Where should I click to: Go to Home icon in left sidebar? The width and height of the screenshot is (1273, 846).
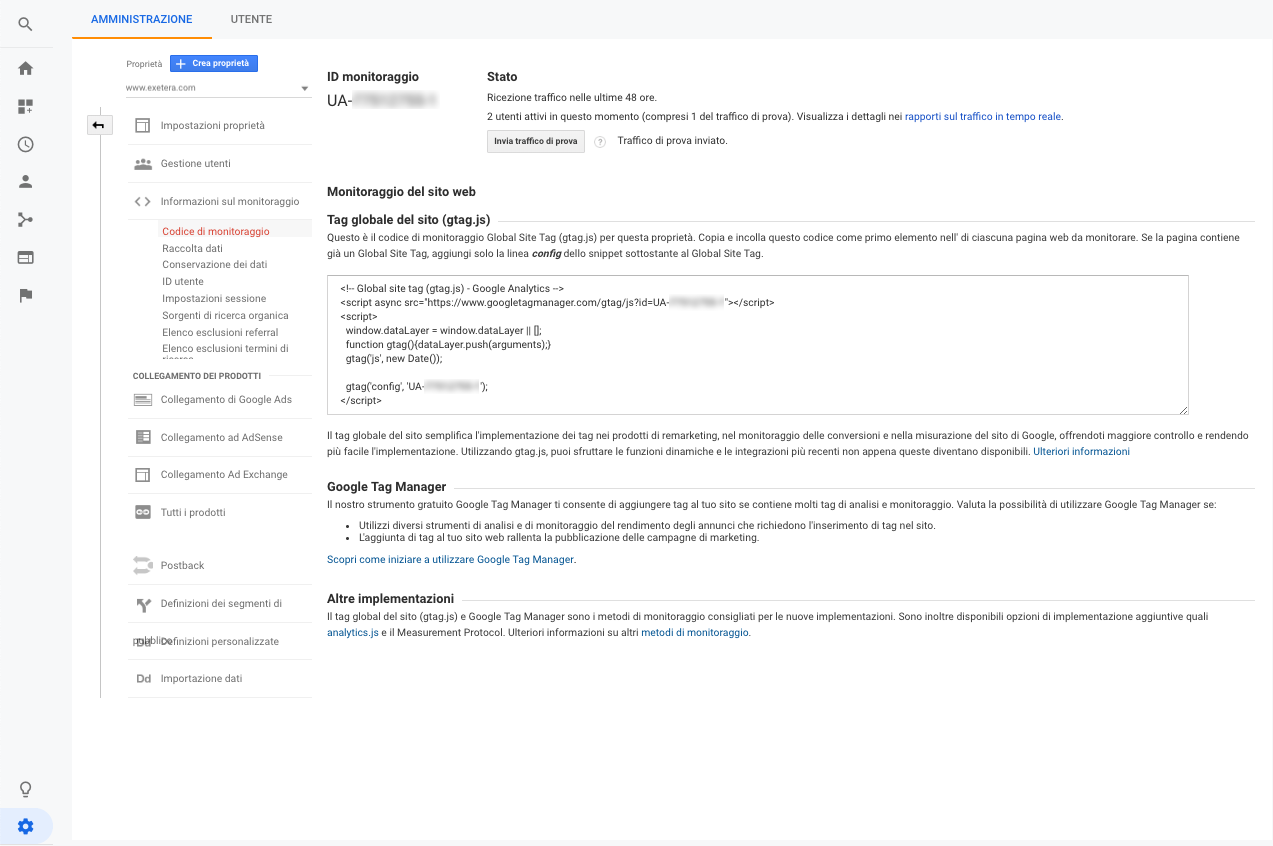[x=25, y=68]
